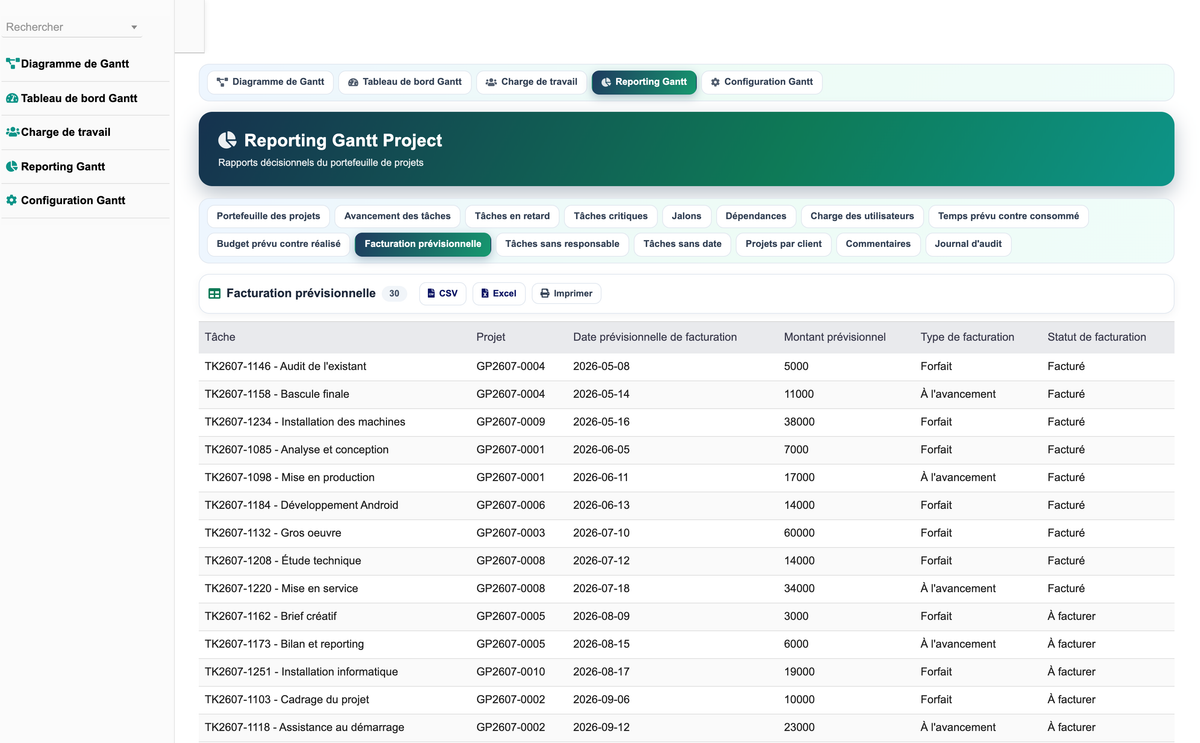View the Tâches en retard report
This screenshot has height=743, width=1200.
[512, 216]
